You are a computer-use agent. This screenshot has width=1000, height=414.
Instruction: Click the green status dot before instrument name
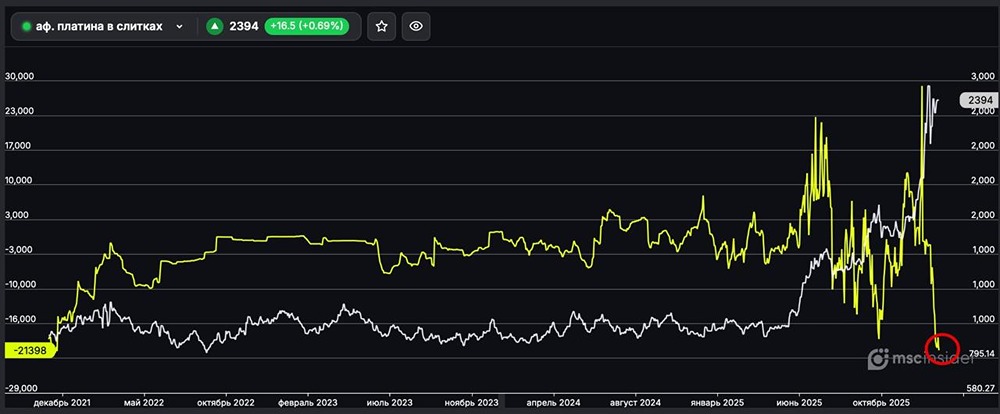tap(25, 27)
